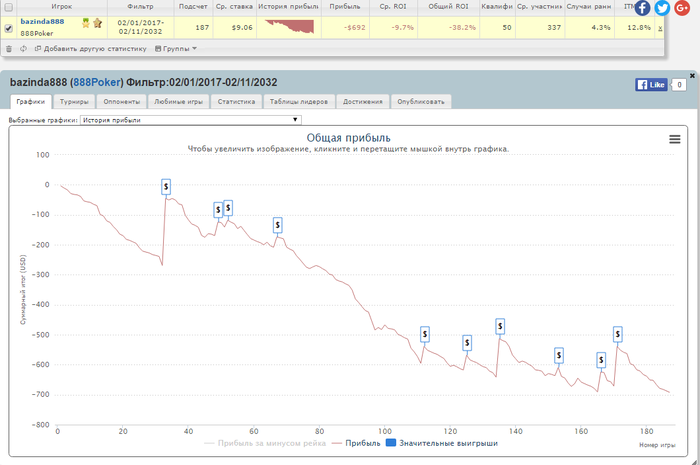Share on Twitter via the bird icon
The image size is (700, 465).
click(662, 8)
